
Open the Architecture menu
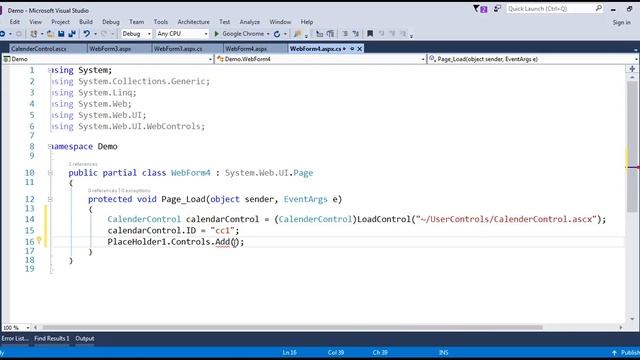point(193,22)
